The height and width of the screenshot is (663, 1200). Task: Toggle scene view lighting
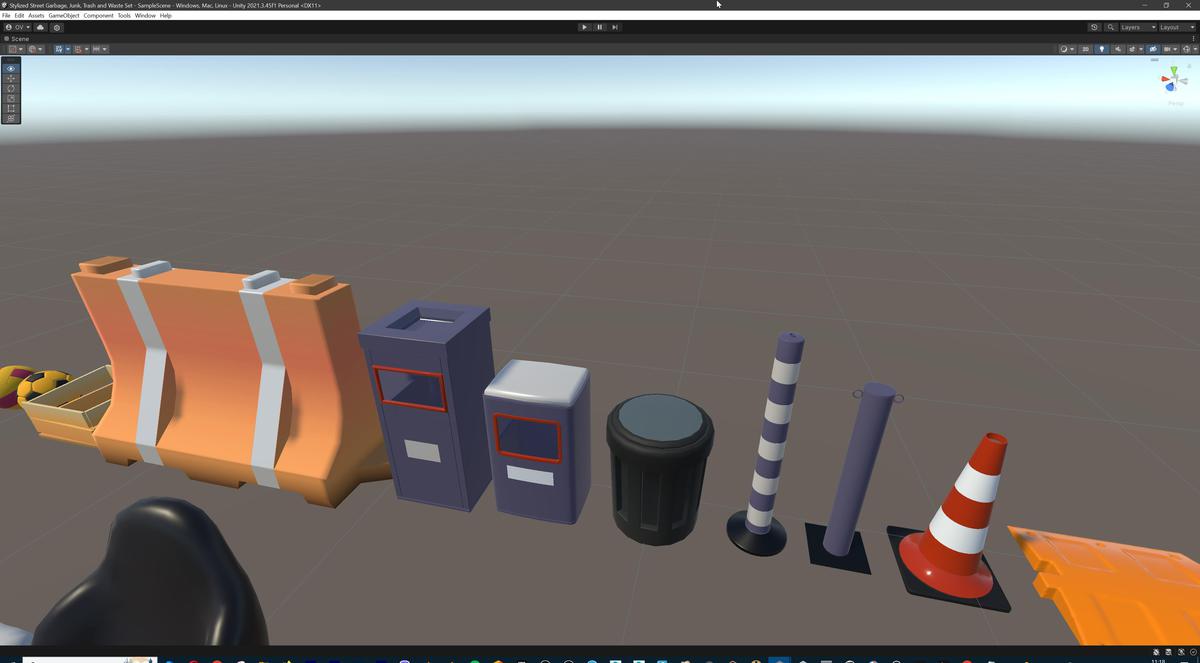click(x=1102, y=48)
